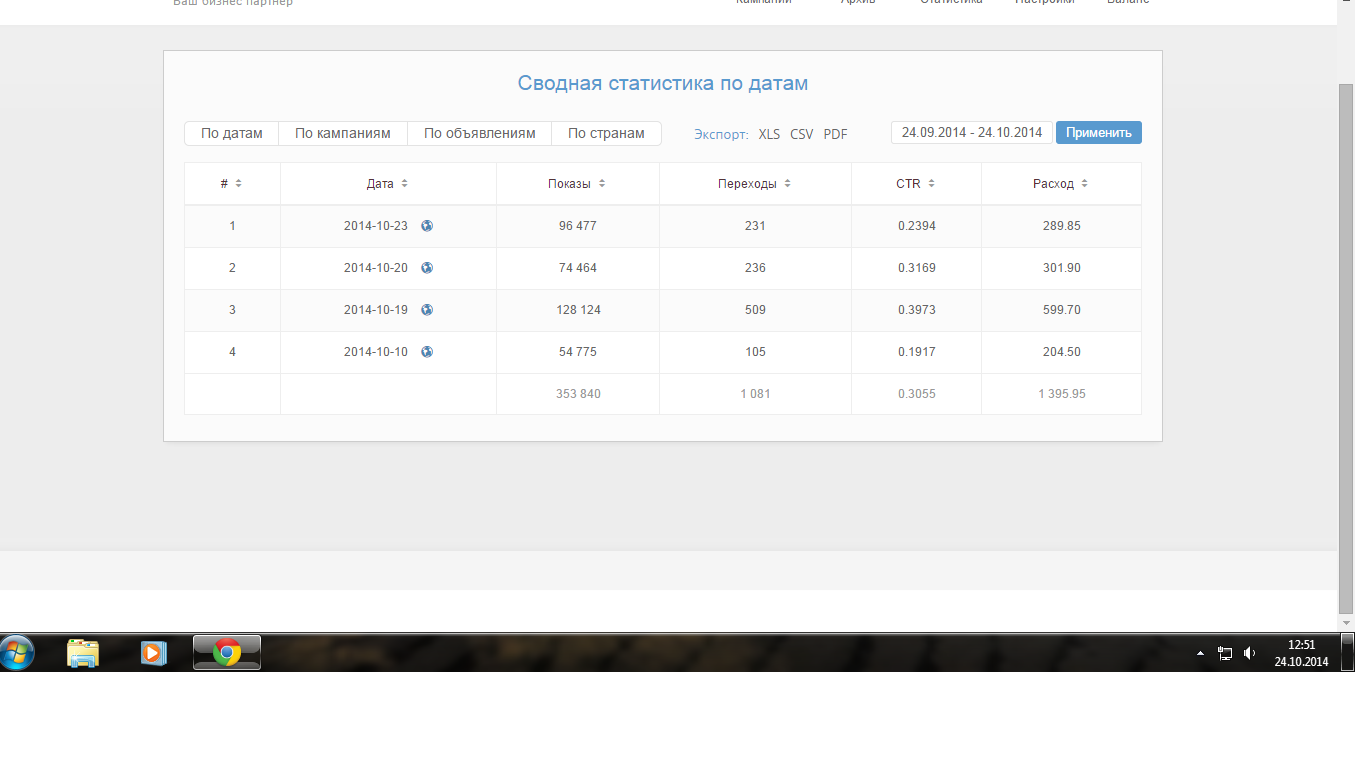The height and width of the screenshot is (772, 1366).
Task: Switch to the По кампаниям tab
Action: pyautogui.click(x=343, y=133)
